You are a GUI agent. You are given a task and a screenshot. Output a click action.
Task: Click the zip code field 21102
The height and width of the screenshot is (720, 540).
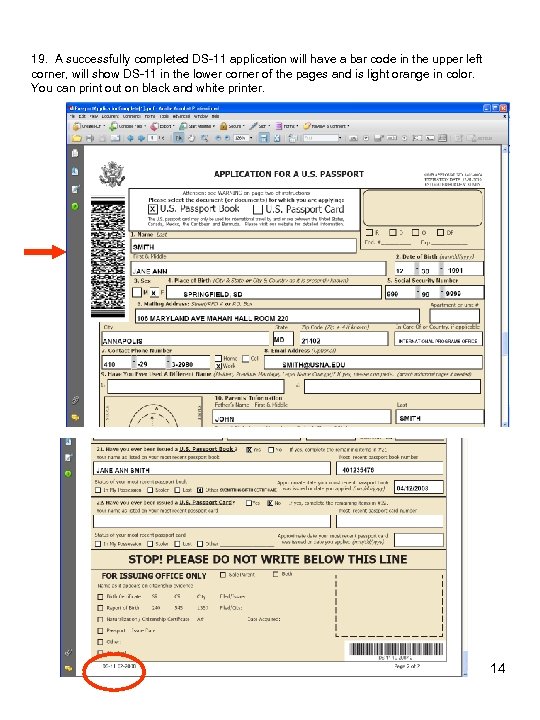pyautogui.click(x=343, y=339)
